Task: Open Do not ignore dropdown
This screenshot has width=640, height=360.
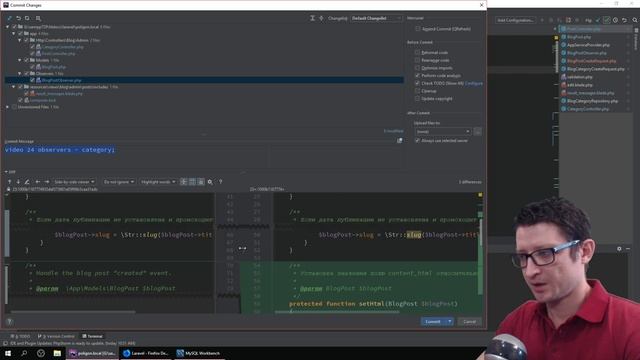Action: (x=118, y=182)
